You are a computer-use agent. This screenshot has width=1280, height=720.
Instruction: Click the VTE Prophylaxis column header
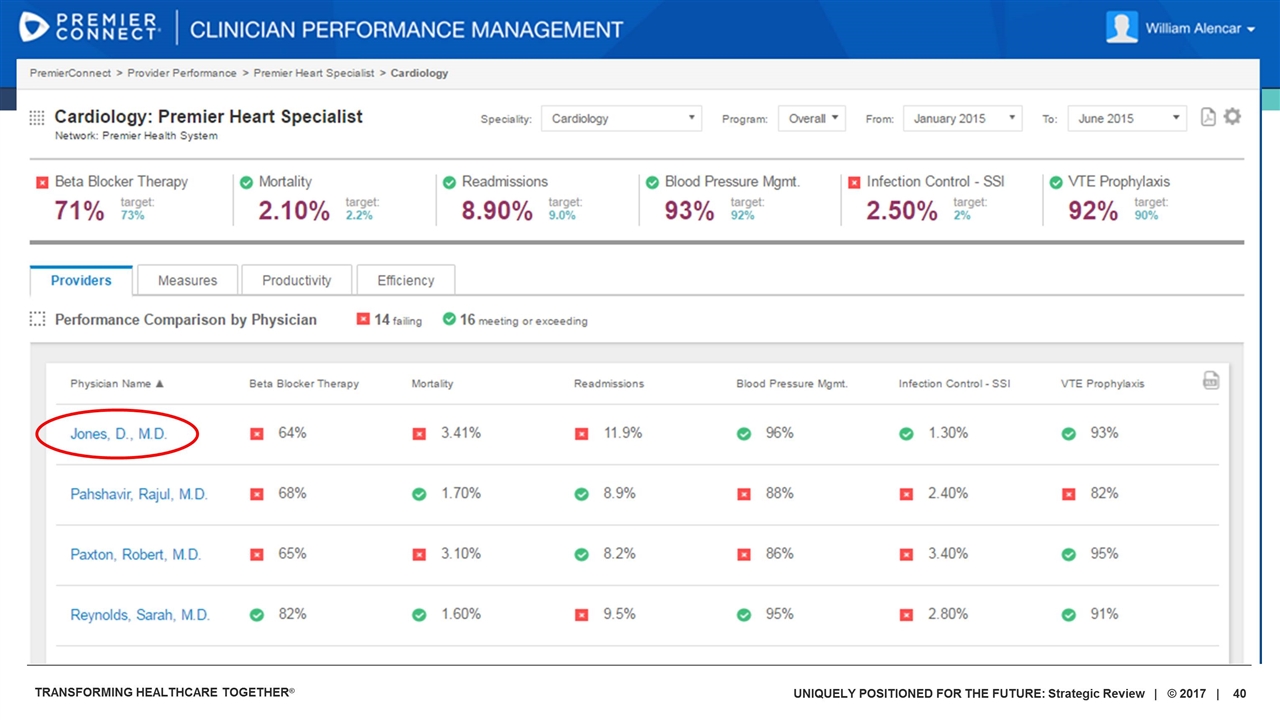tap(1103, 383)
